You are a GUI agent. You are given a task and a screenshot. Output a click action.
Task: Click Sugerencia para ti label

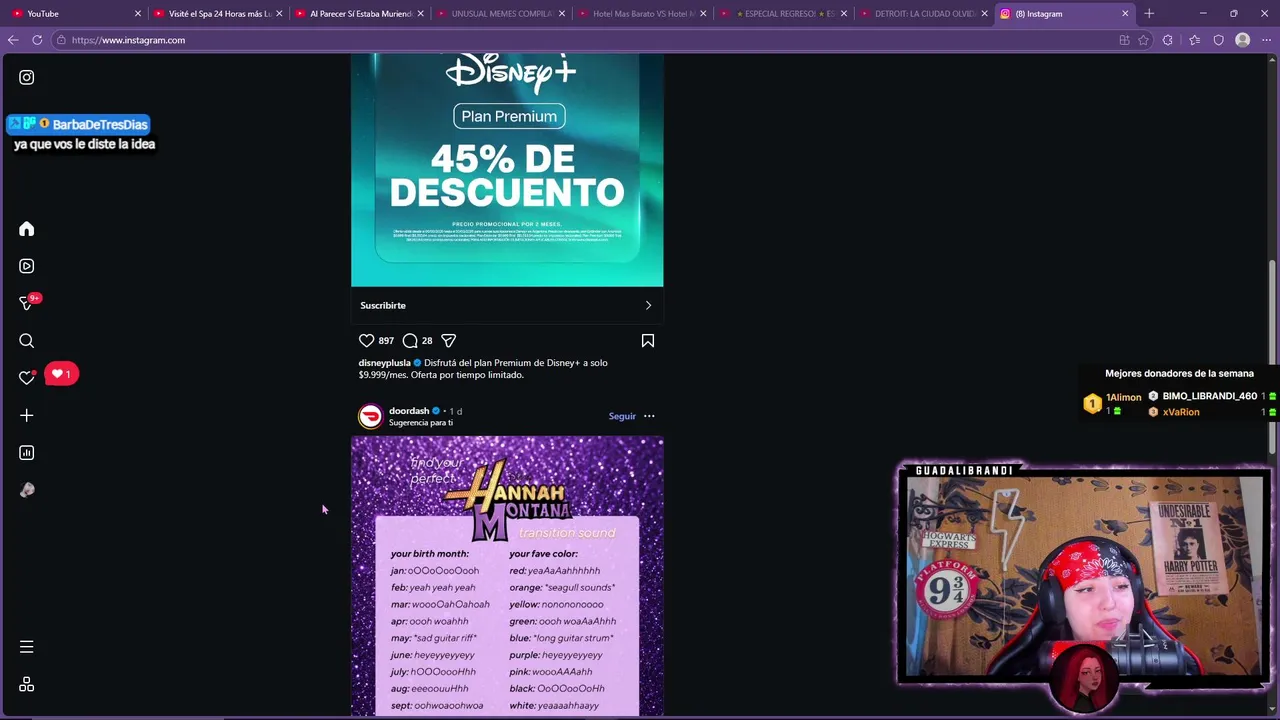421,423
